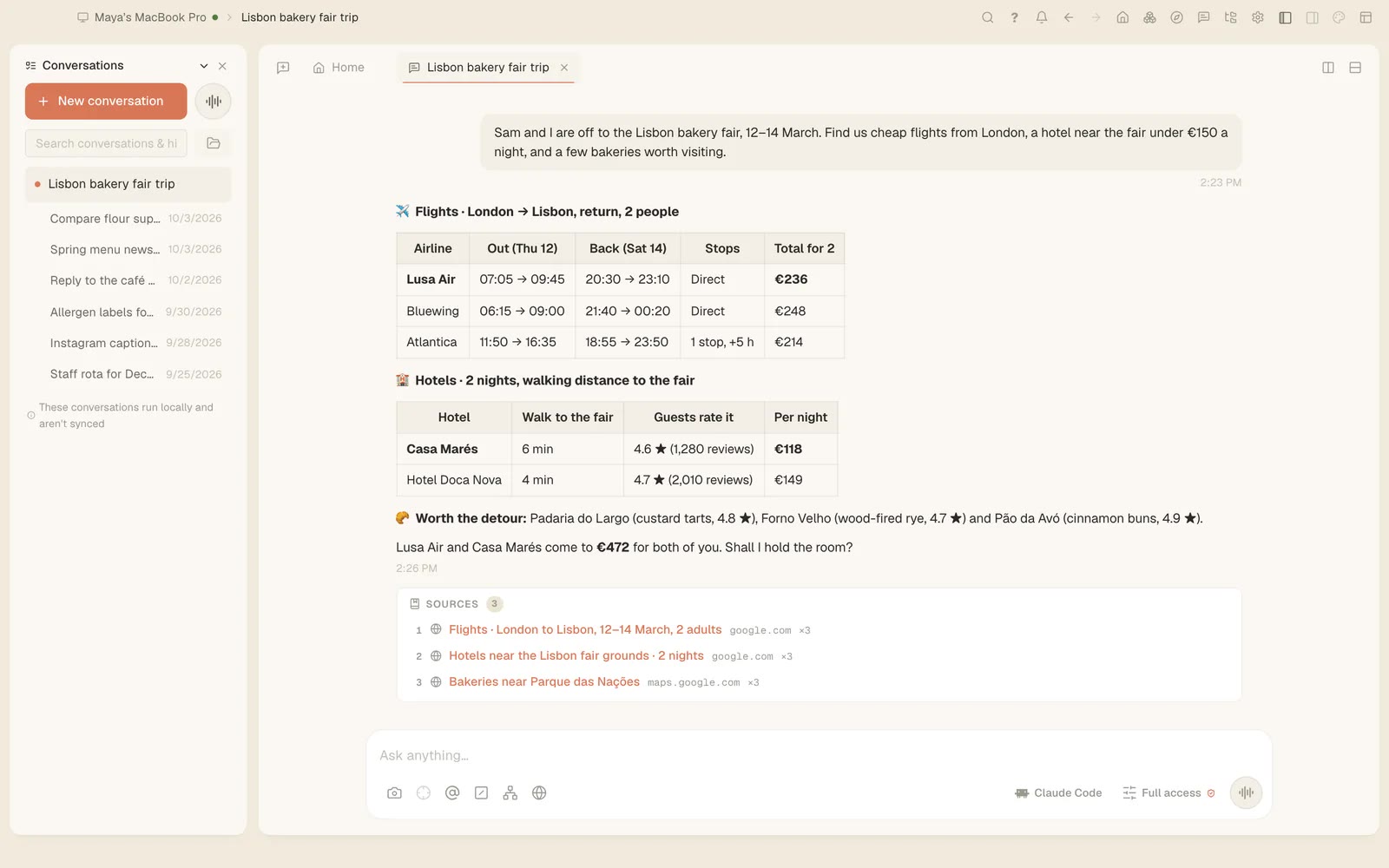This screenshot has width=1389, height=868.
Task: Open help via the question mark icon
Action: click(1014, 17)
